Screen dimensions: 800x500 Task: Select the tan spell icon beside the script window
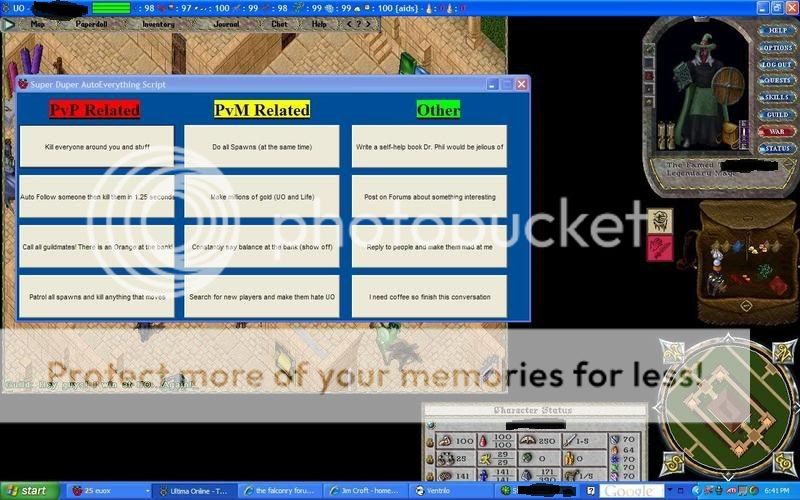(x=660, y=221)
